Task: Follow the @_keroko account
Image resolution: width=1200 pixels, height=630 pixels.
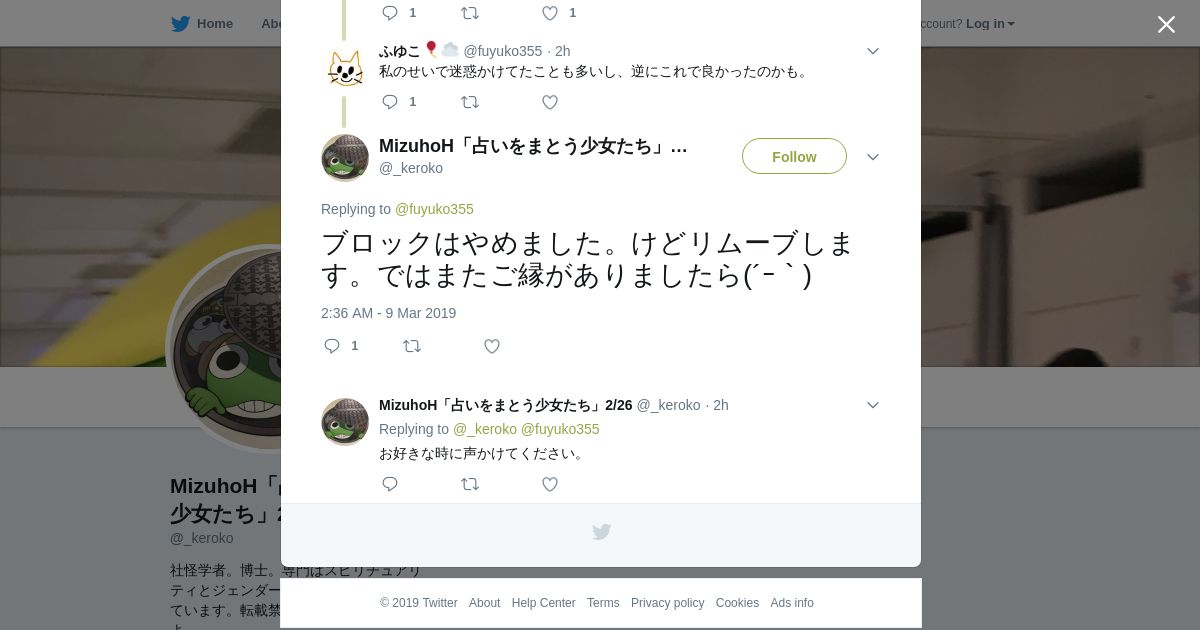Action: pos(794,156)
